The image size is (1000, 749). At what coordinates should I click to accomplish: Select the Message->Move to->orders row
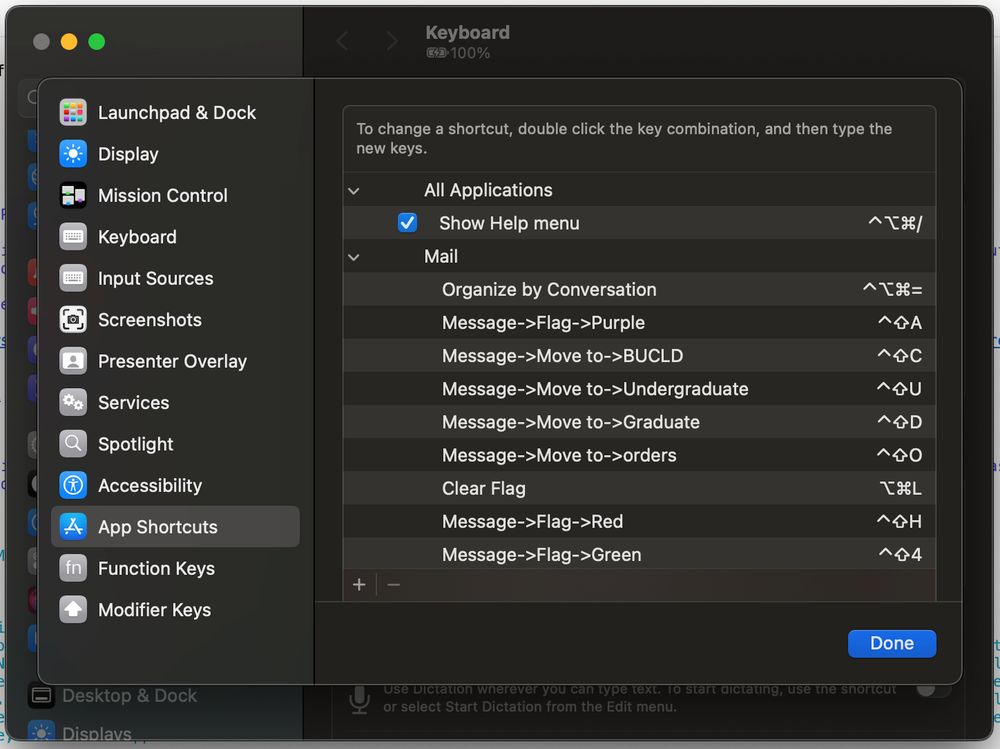(639, 455)
